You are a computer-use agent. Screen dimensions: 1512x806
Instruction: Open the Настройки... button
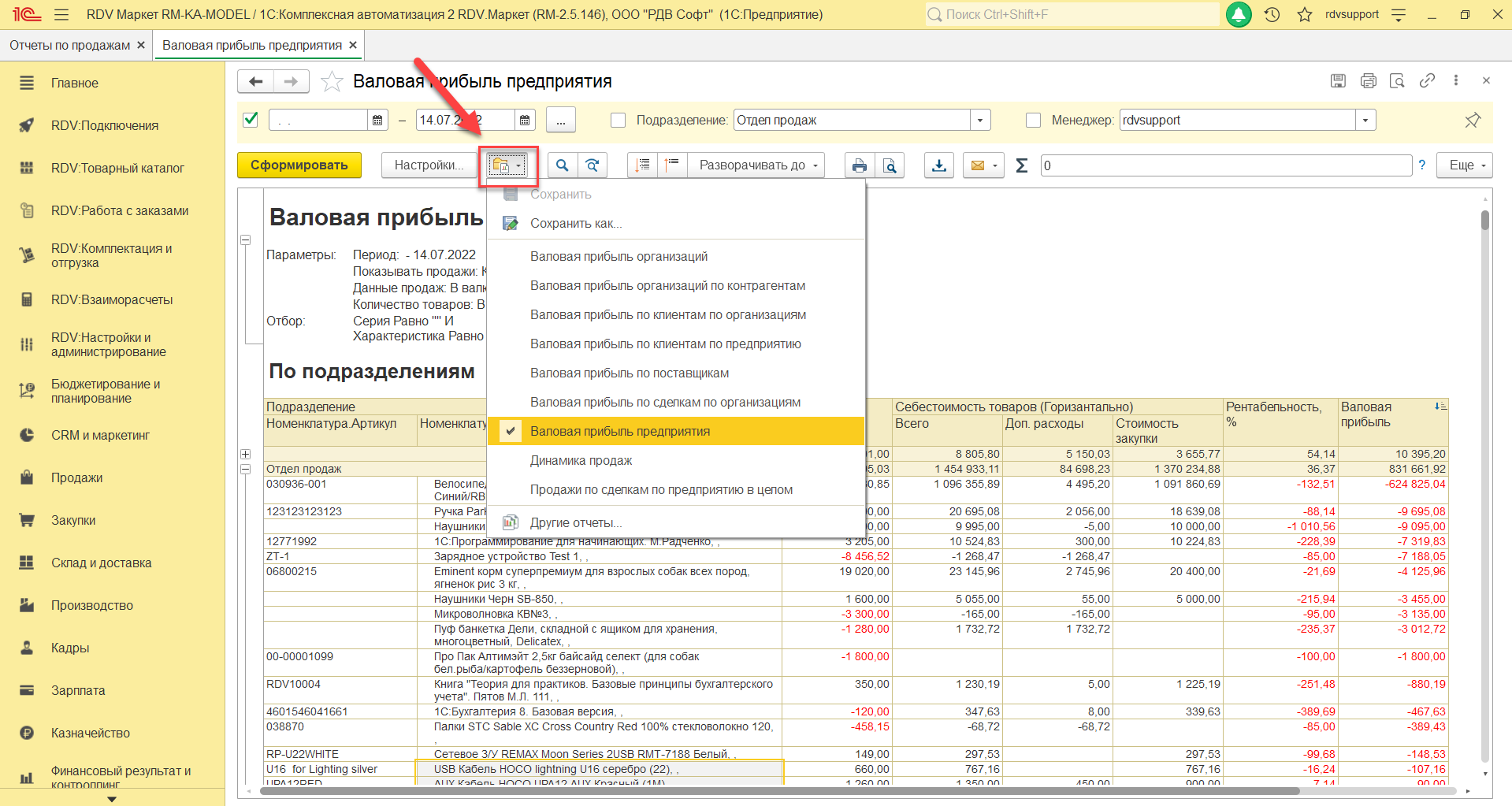(429, 165)
